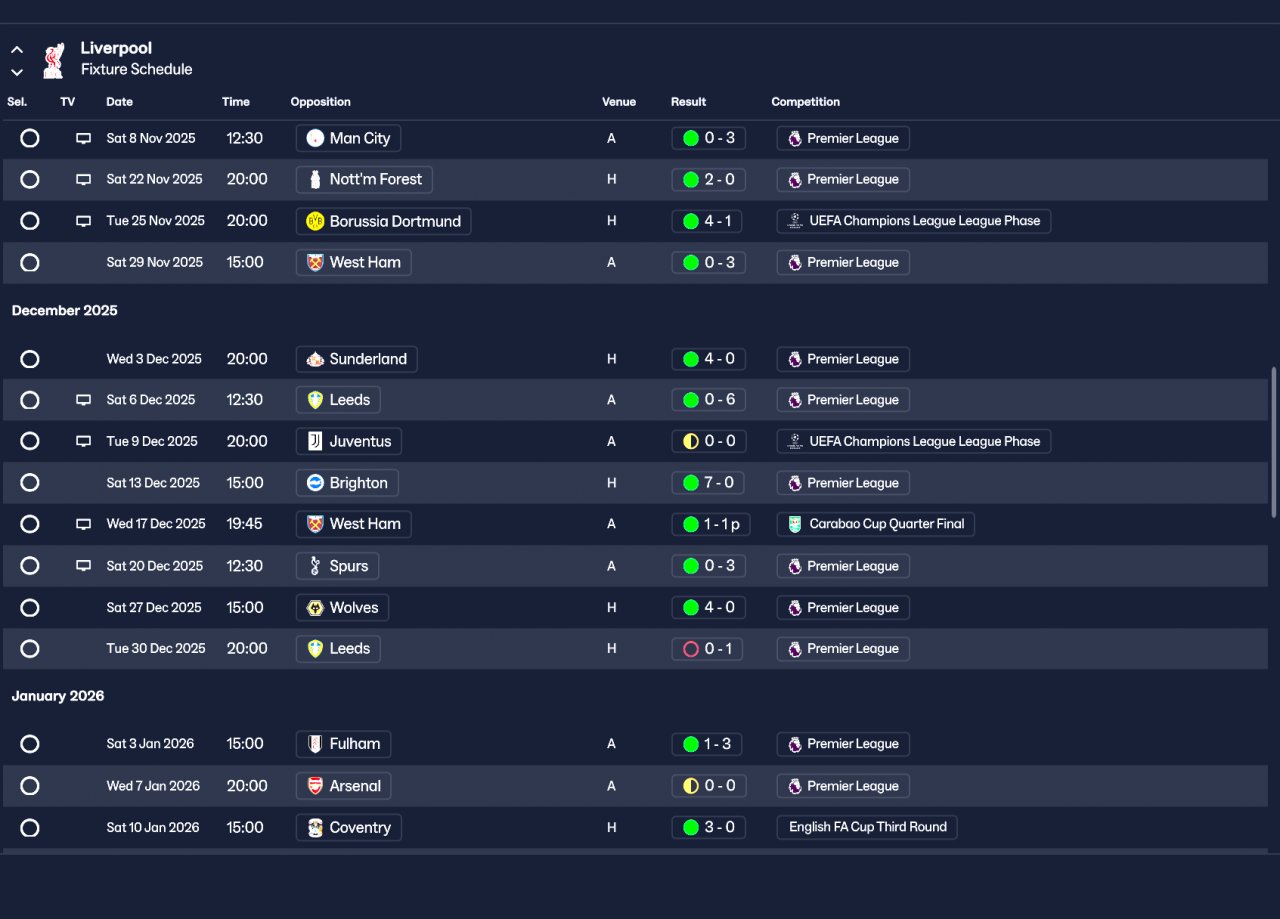
Task: Click the Carabao Cup competition icon
Action: click(x=795, y=524)
